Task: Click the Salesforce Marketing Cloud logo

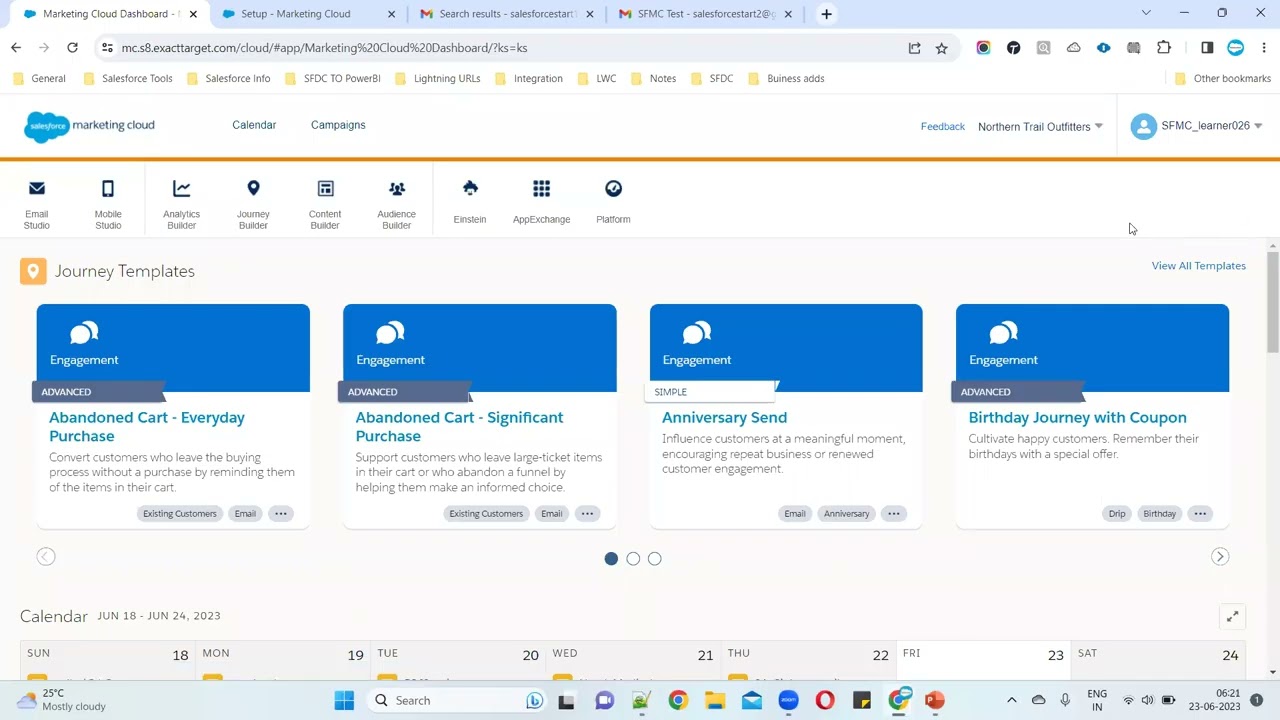Action: [90, 126]
